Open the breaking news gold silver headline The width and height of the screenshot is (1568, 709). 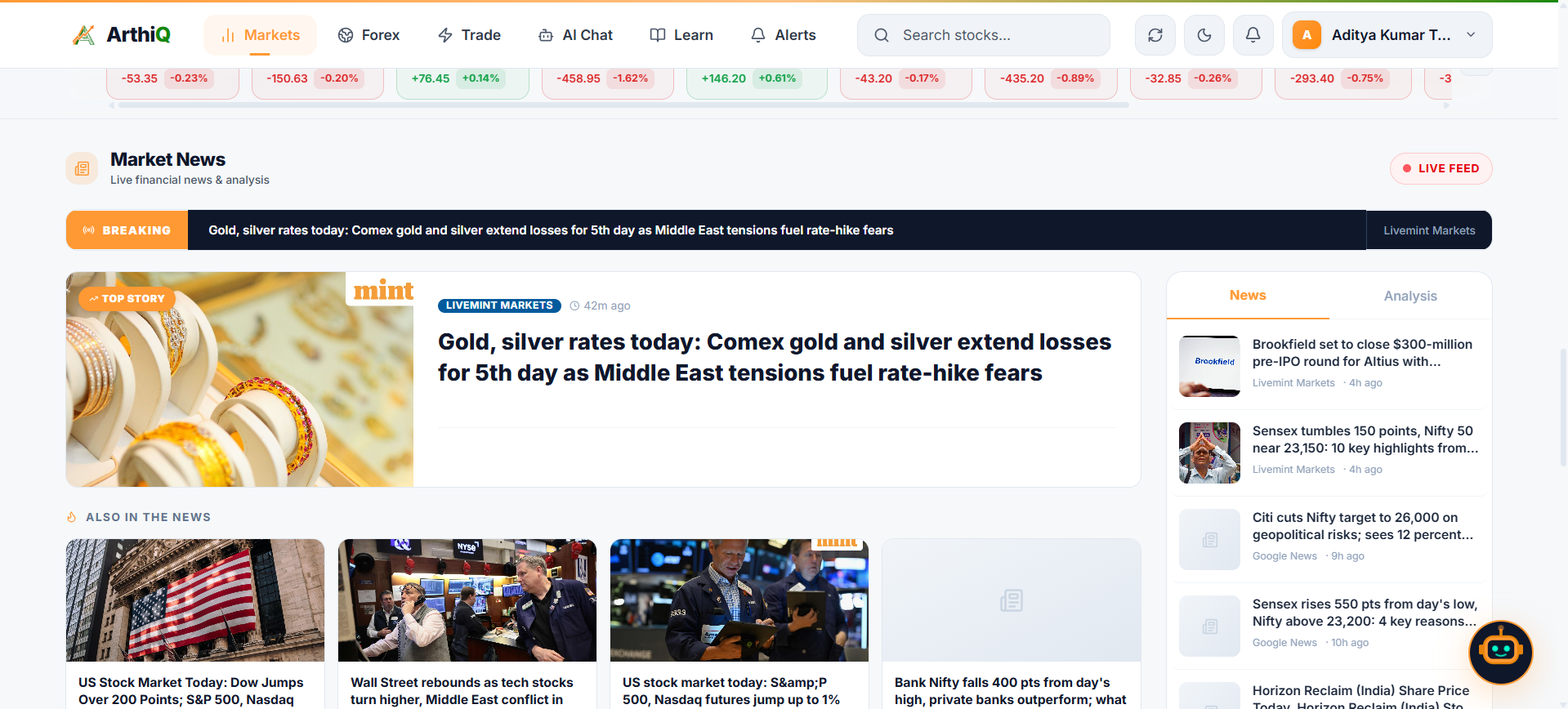point(551,230)
